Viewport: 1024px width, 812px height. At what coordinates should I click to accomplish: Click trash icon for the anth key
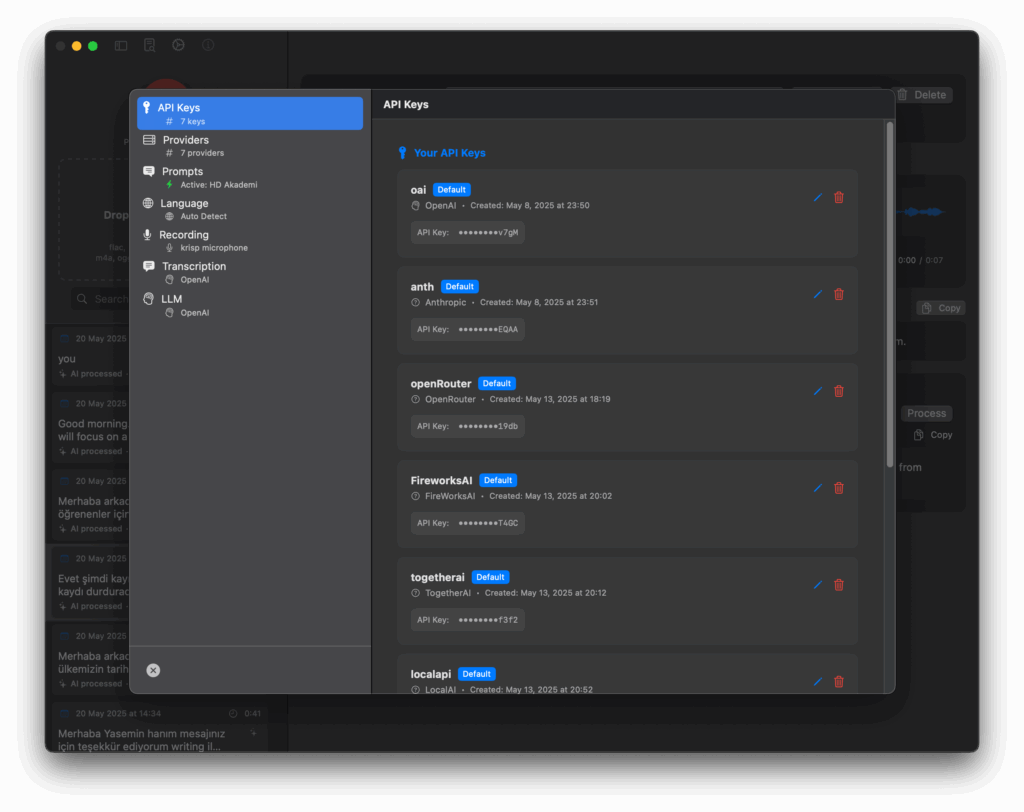pyautogui.click(x=839, y=294)
